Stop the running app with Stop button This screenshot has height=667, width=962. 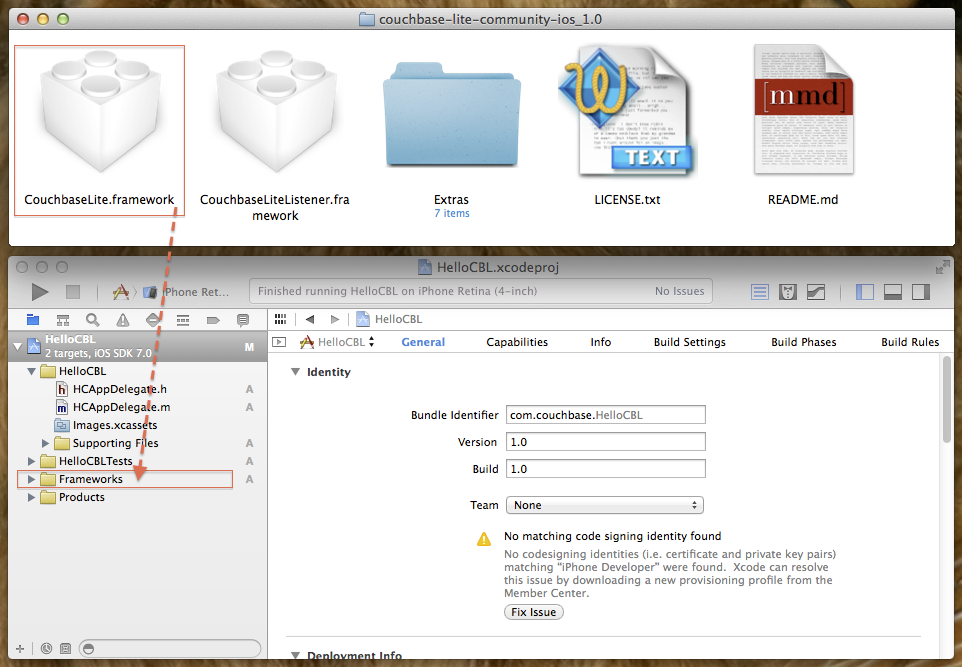[x=73, y=292]
